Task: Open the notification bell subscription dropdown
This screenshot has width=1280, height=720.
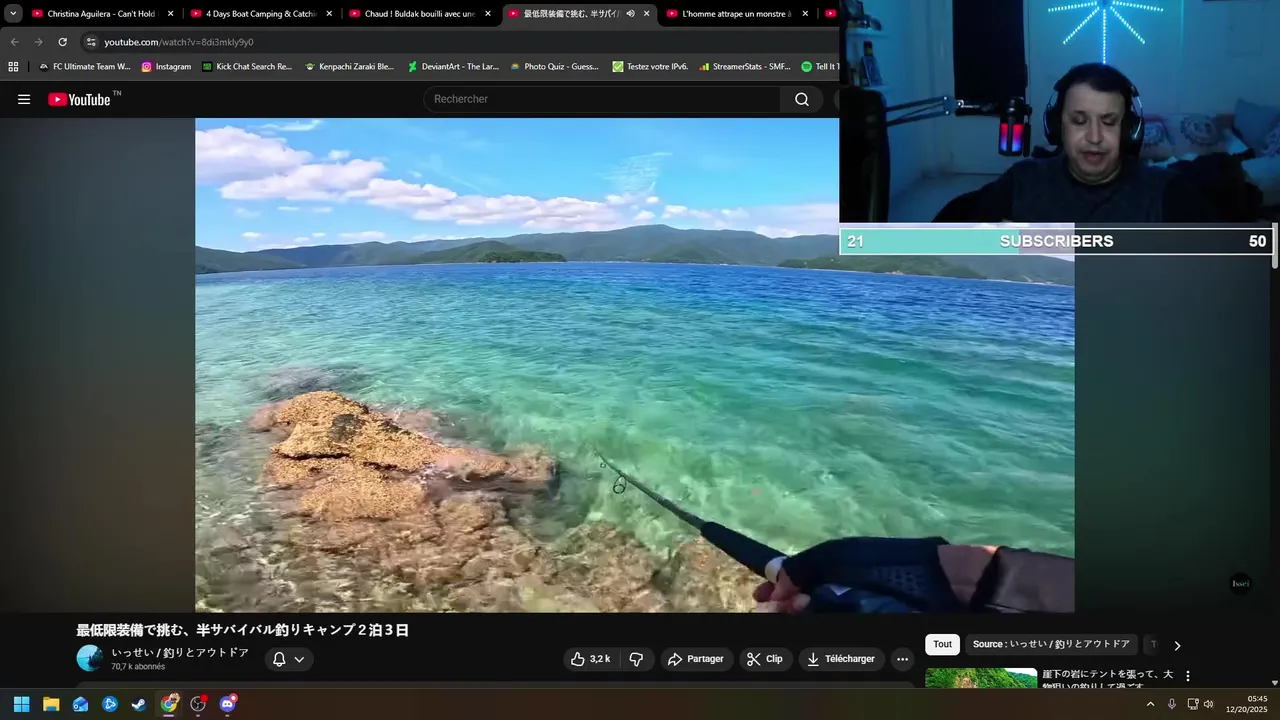Action: [x=289, y=659]
